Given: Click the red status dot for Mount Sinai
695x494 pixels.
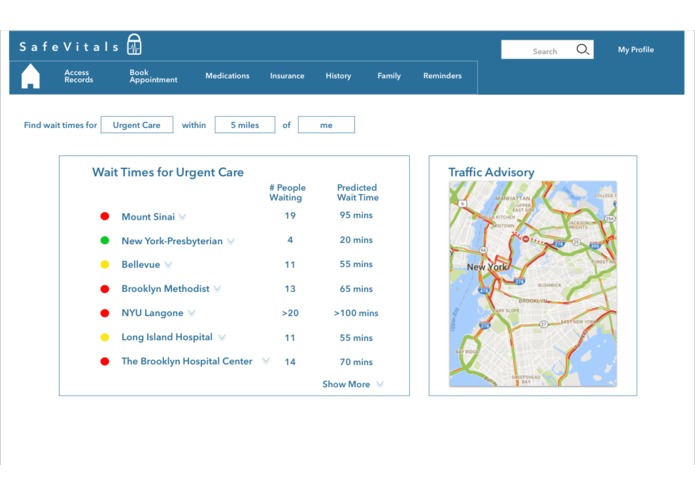Looking at the screenshot, I should 105,216.
